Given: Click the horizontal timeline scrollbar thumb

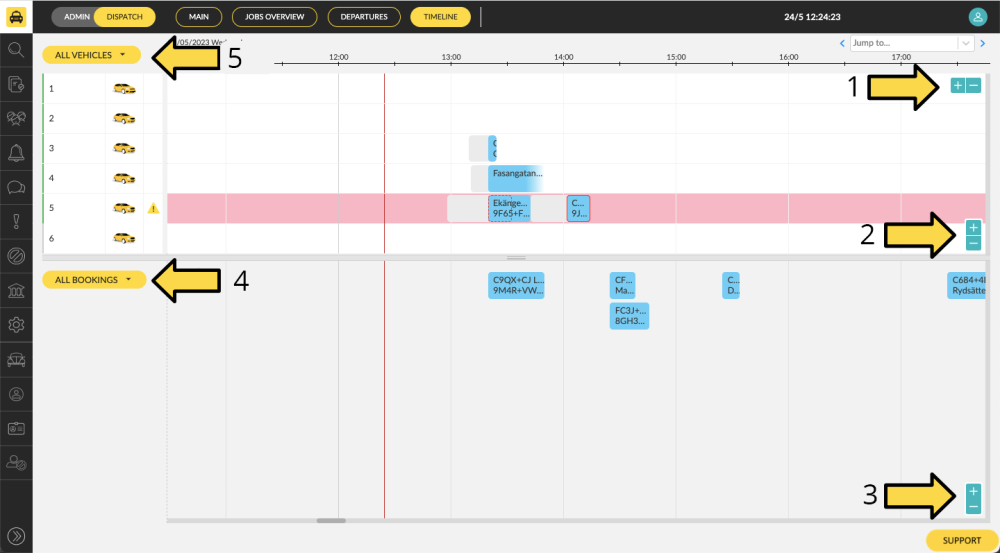Looking at the screenshot, I should (x=331, y=521).
